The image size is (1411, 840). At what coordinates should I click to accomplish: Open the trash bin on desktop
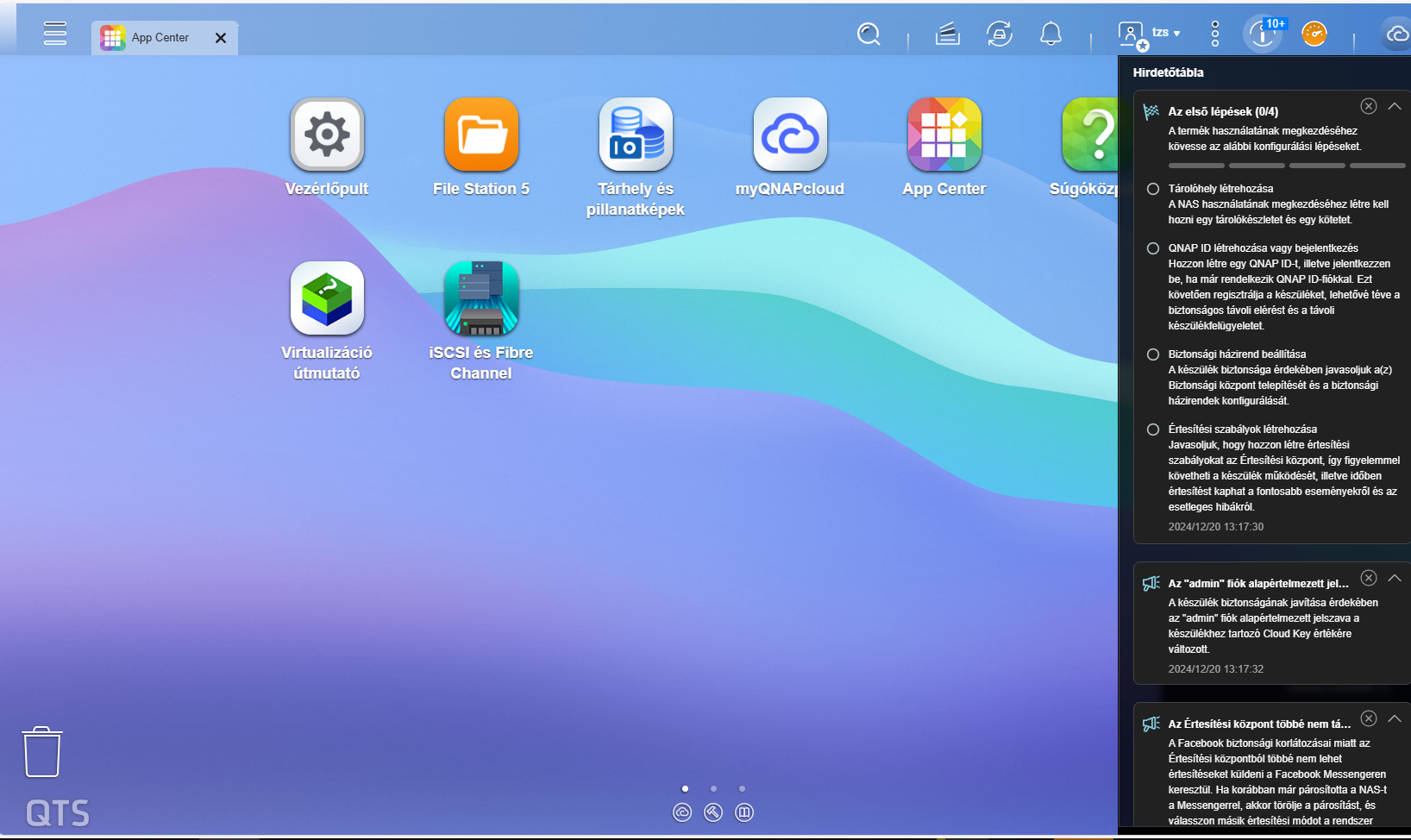click(41, 752)
